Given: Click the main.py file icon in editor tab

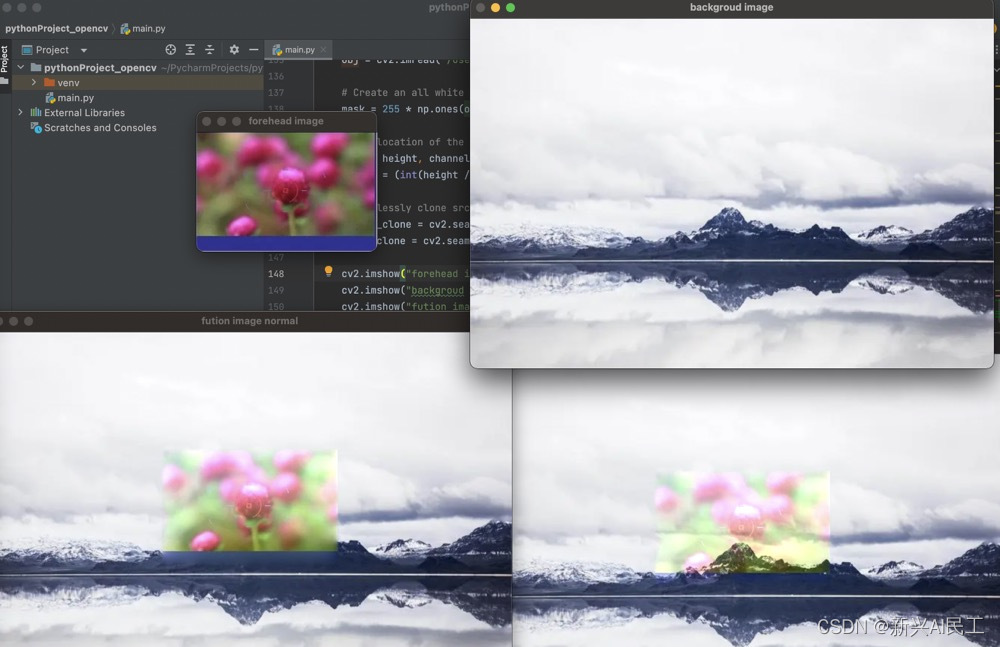Looking at the screenshot, I should tap(277, 50).
